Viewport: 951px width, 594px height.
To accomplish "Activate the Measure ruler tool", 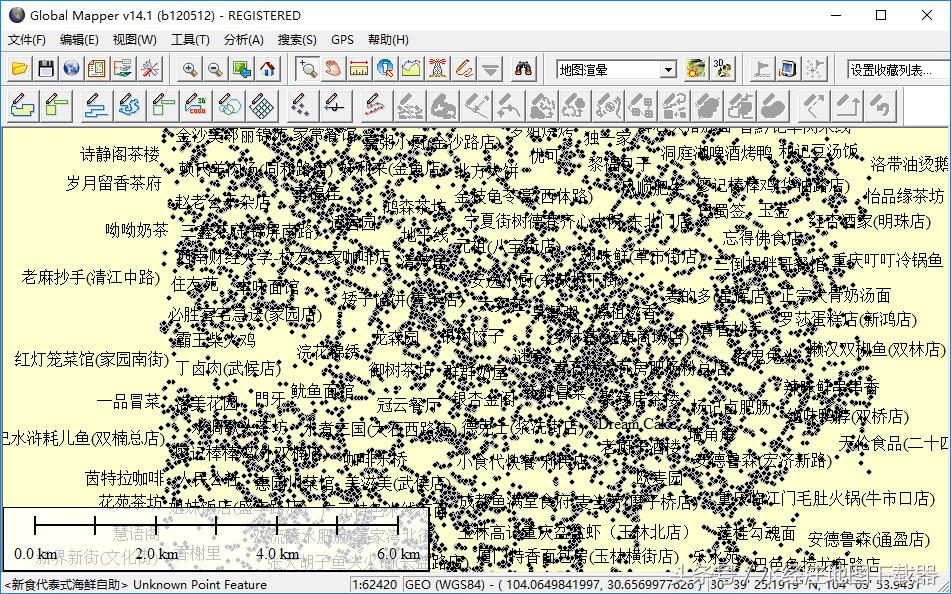I will pos(359,69).
